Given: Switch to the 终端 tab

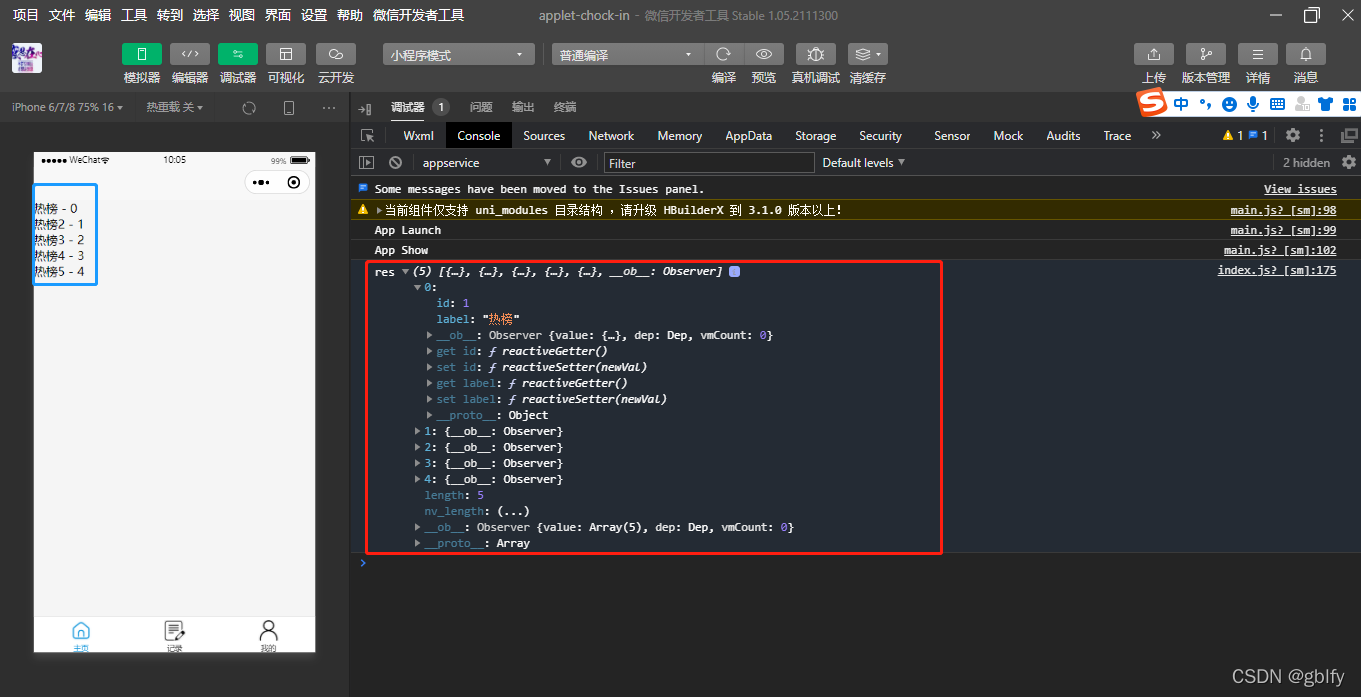Looking at the screenshot, I should click(x=565, y=107).
